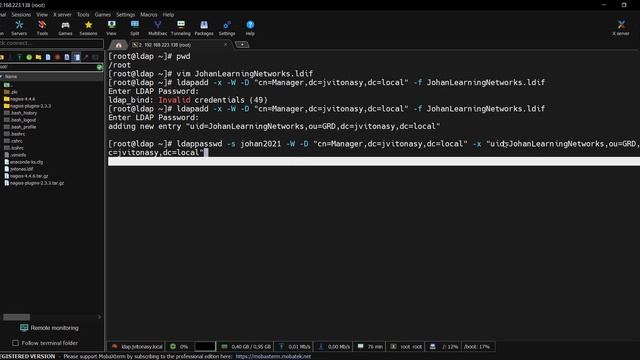
Task: Select the nagios-plugins-2.3.3.tar.gz file
Action: tap(34, 183)
